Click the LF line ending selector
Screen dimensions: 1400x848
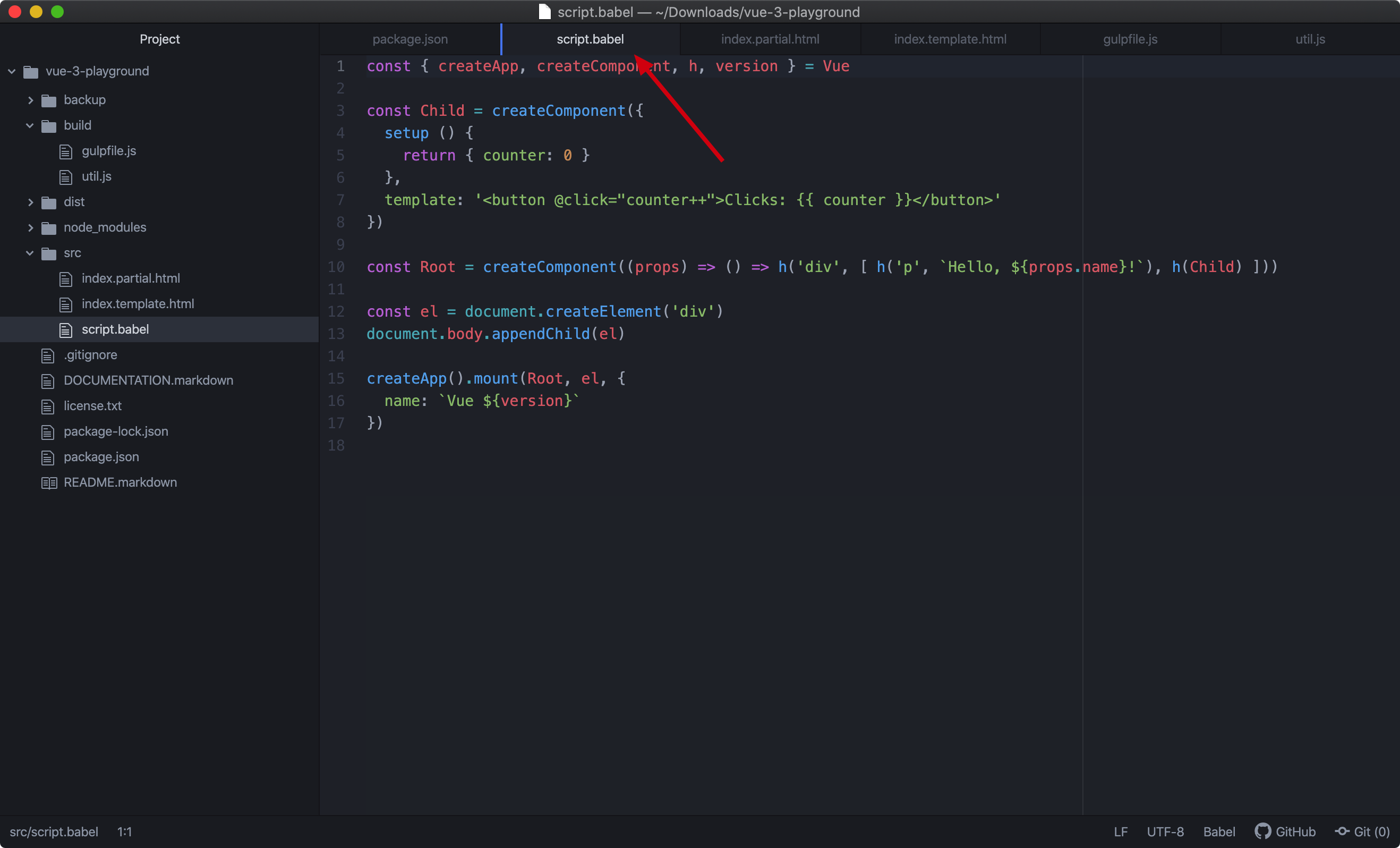pyautogui.click(x=1121, y=832)
